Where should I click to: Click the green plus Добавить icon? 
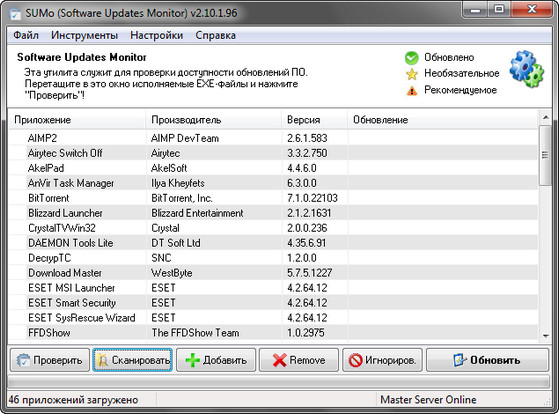pos(193,360)
